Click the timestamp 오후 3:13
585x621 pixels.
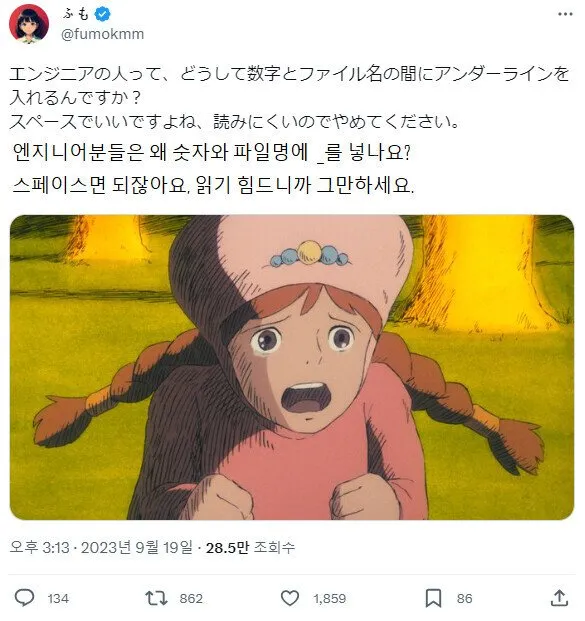(x=40, y=548)
